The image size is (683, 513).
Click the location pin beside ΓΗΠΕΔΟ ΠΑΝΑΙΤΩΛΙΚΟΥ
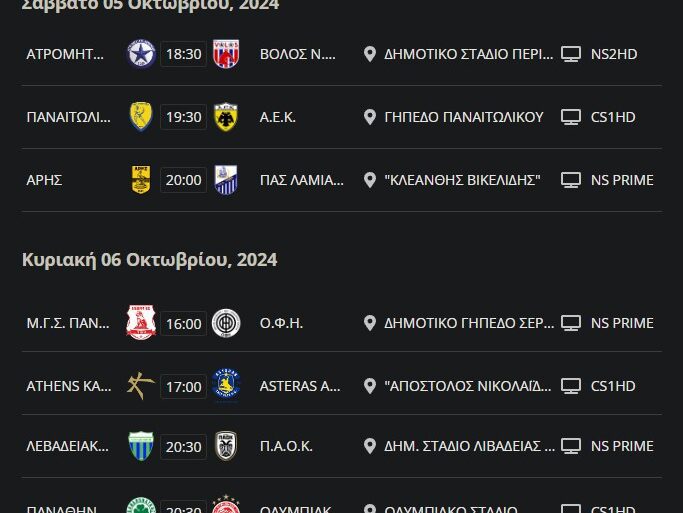(370, 117)
